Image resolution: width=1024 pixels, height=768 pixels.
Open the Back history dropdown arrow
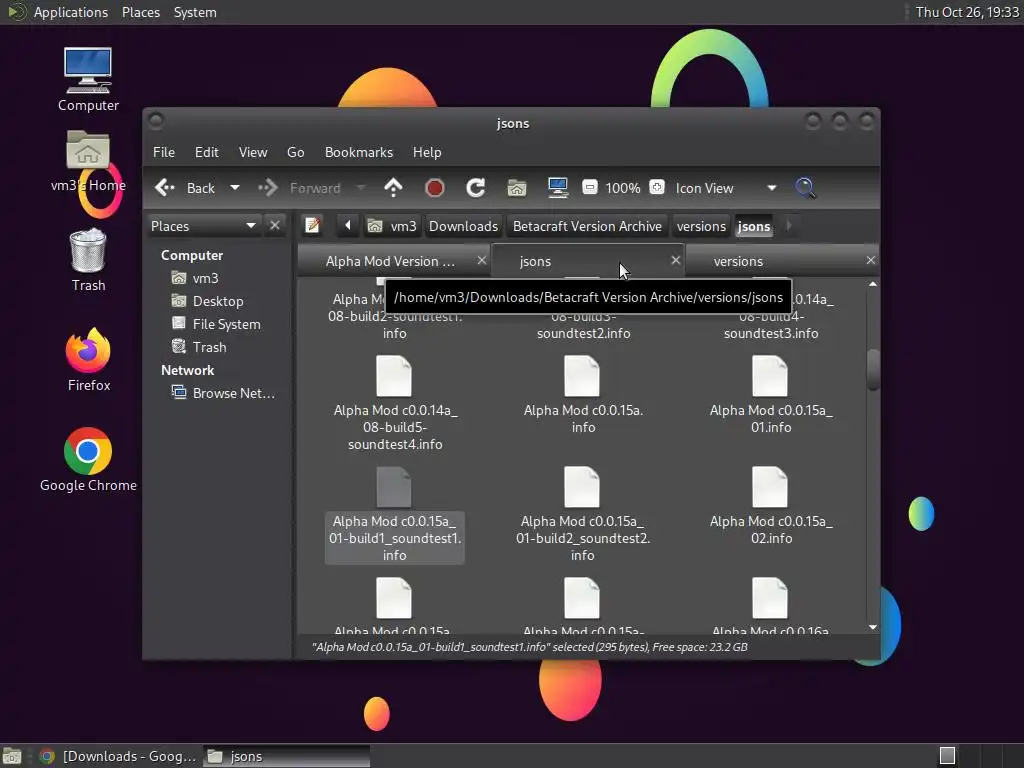click(x=234, y=188)
